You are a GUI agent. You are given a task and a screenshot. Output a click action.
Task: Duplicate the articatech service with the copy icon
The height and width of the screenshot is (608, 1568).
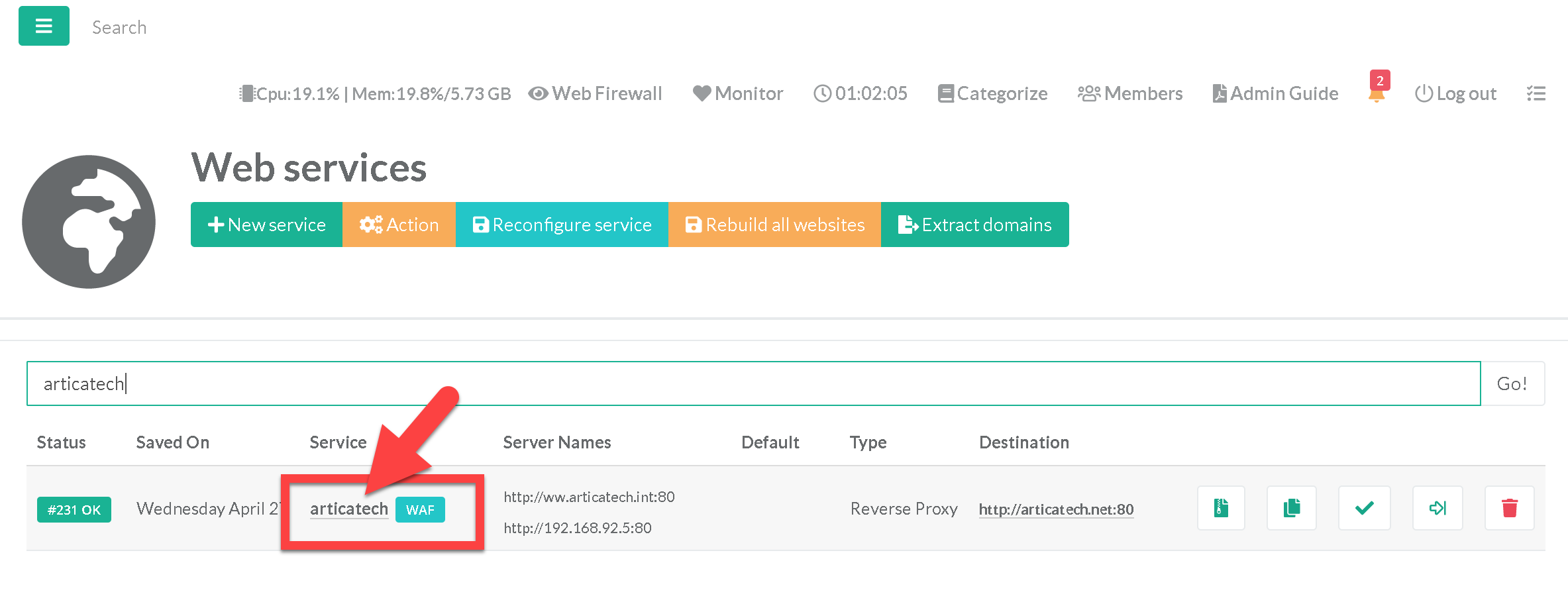coord(1291,508)
